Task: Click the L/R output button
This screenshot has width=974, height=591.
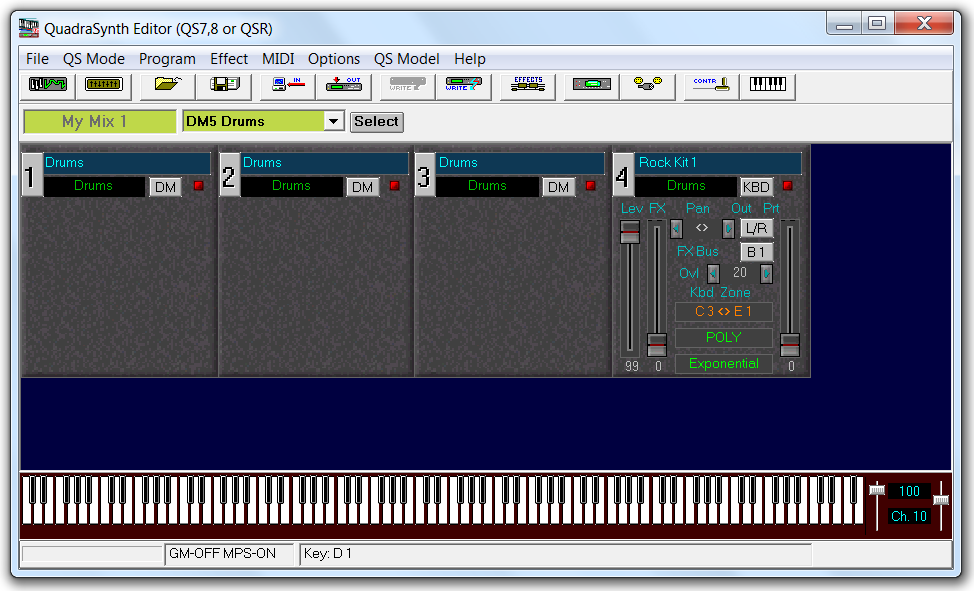Action: pos(756,229)
